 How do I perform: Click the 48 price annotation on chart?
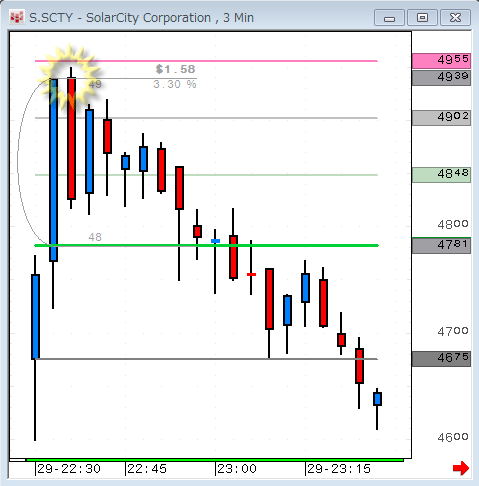95,237
